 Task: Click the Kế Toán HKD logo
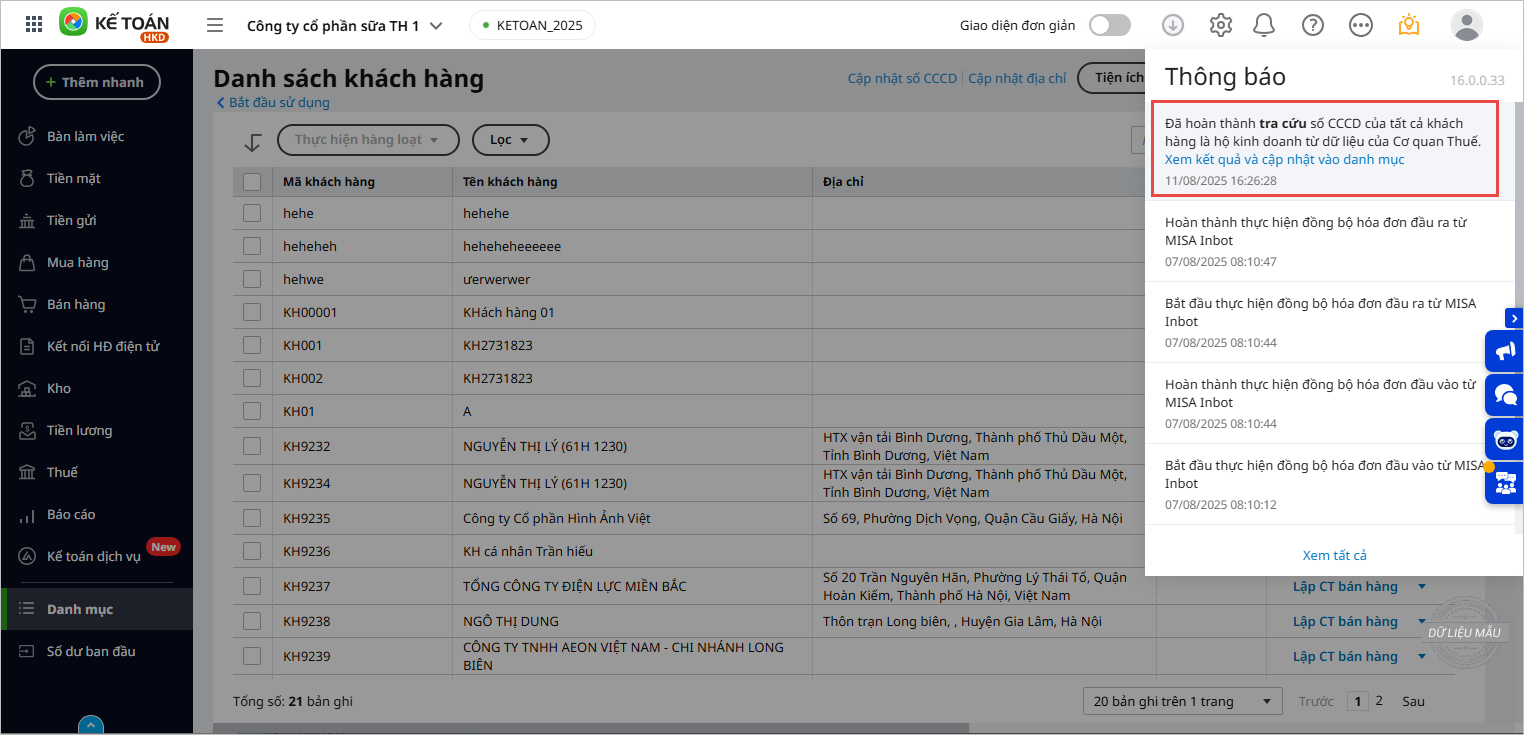pyautogui.click(x=114, y=25)
